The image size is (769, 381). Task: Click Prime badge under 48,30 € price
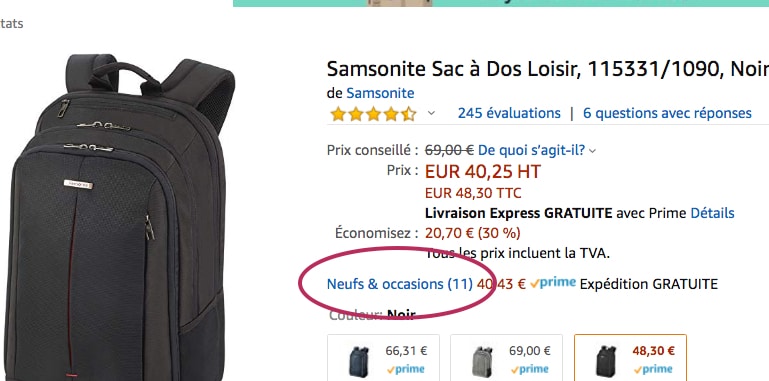click(x=652, y=369)
